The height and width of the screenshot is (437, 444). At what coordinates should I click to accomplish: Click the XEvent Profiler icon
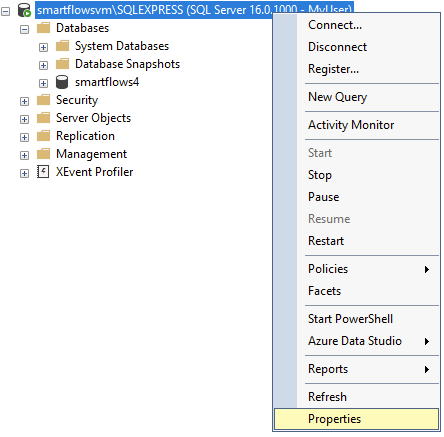click(43, 172)
